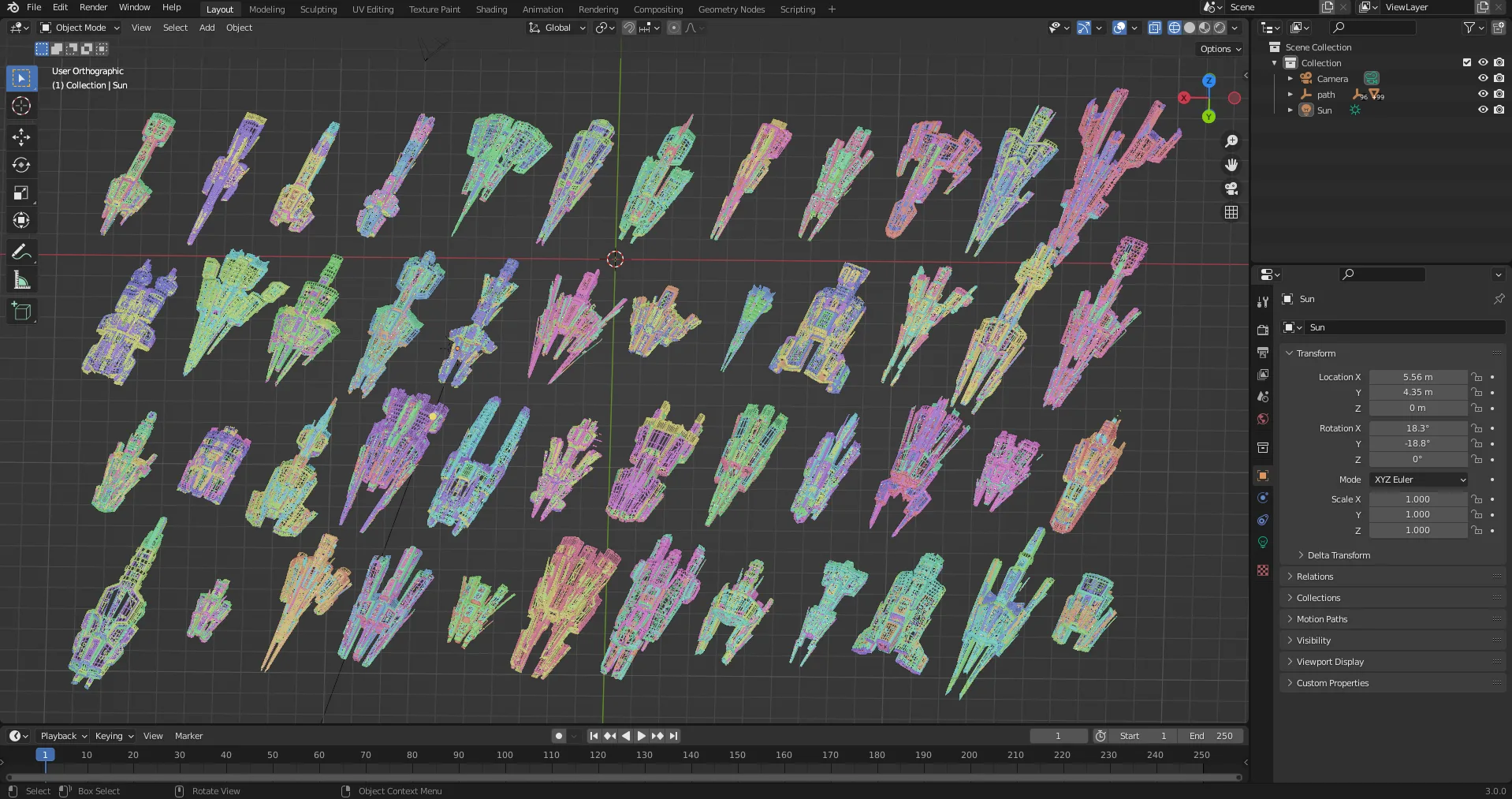Screen dimensions: 1512x799
Task: Switch to Geometry Nodes workspace tab
Action: (x=731, y=9)
